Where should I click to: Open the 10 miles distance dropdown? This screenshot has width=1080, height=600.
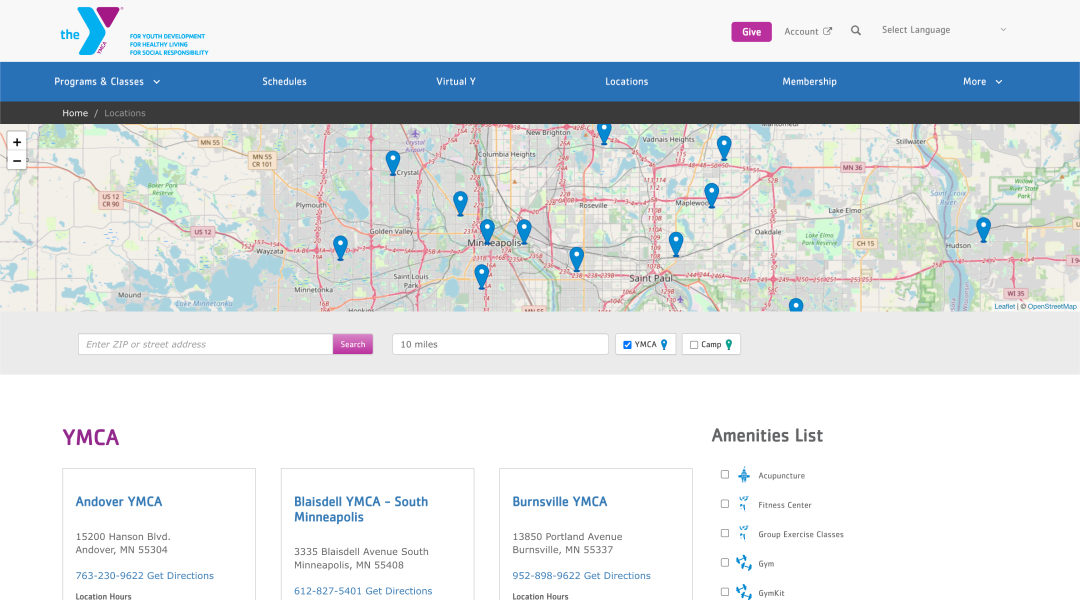[x=500, y=344]
